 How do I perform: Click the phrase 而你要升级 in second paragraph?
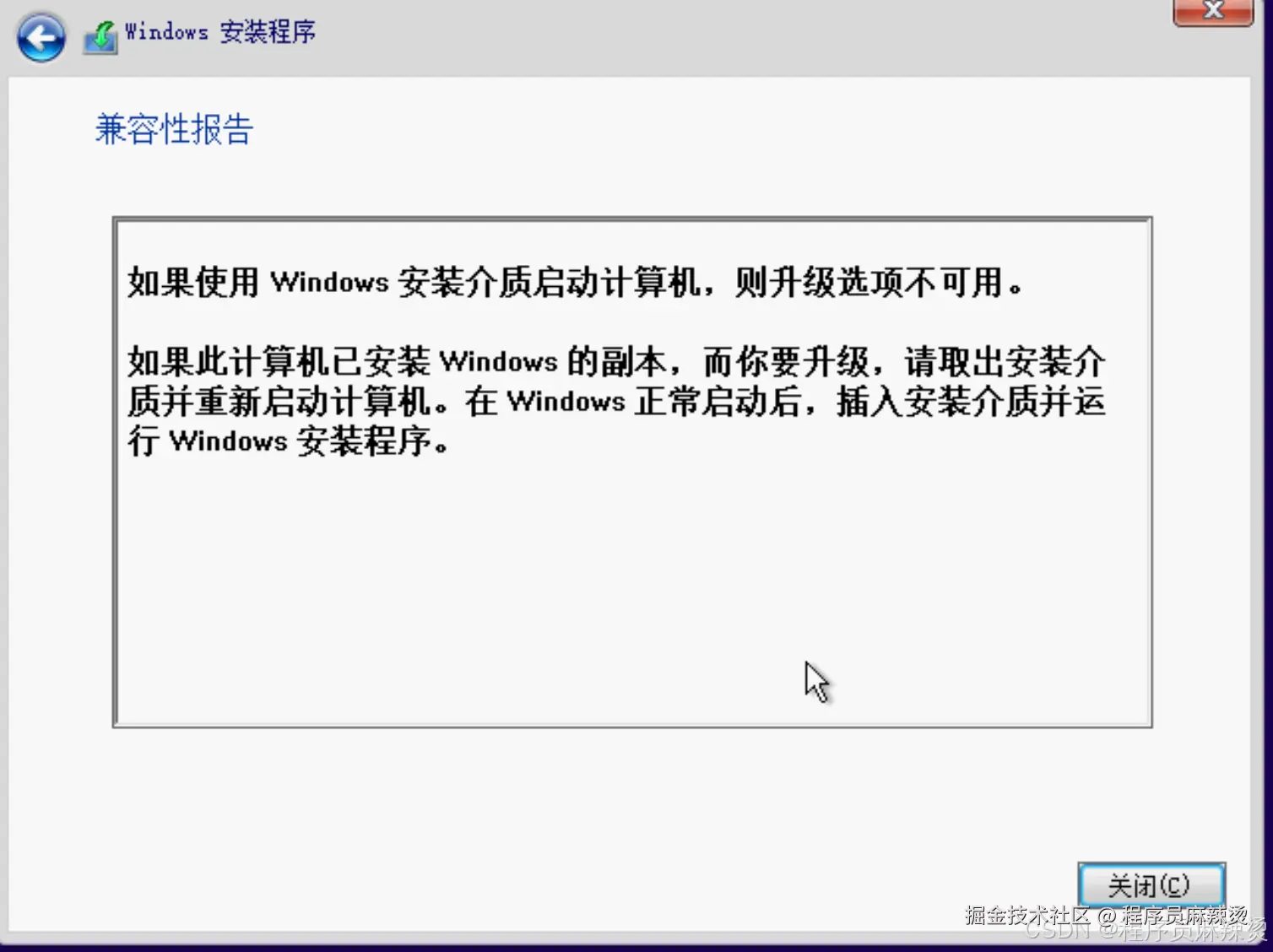[785, 362]
